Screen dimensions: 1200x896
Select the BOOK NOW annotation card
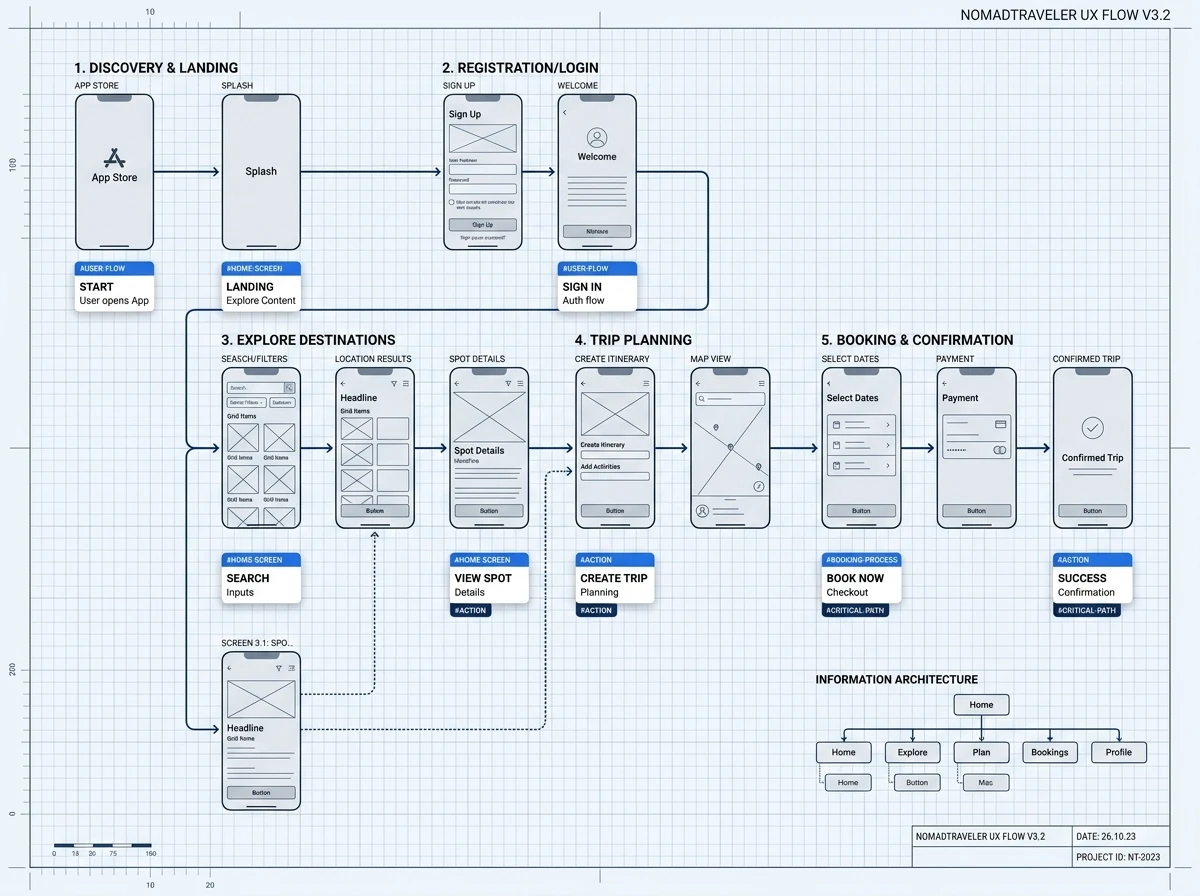point(861,579)
